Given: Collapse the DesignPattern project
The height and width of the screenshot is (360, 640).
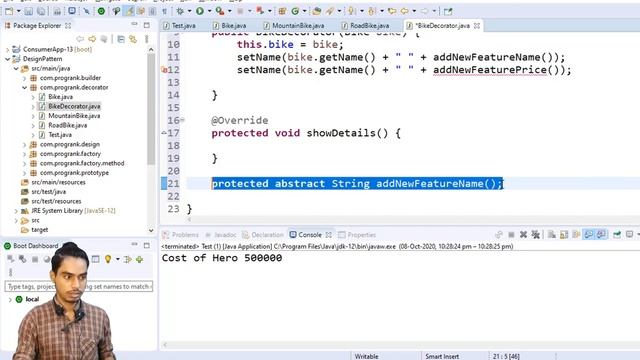Looking at the screenshot, I should [x=7, y=59].
